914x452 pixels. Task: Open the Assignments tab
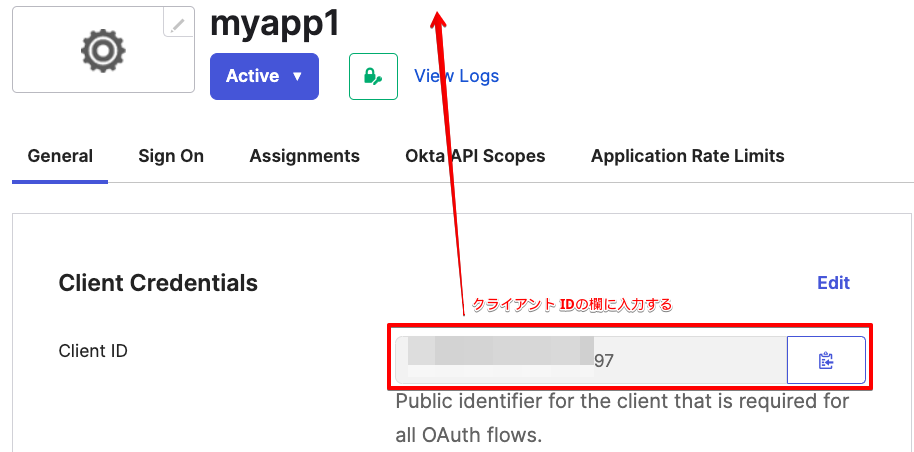click(304, 156)
